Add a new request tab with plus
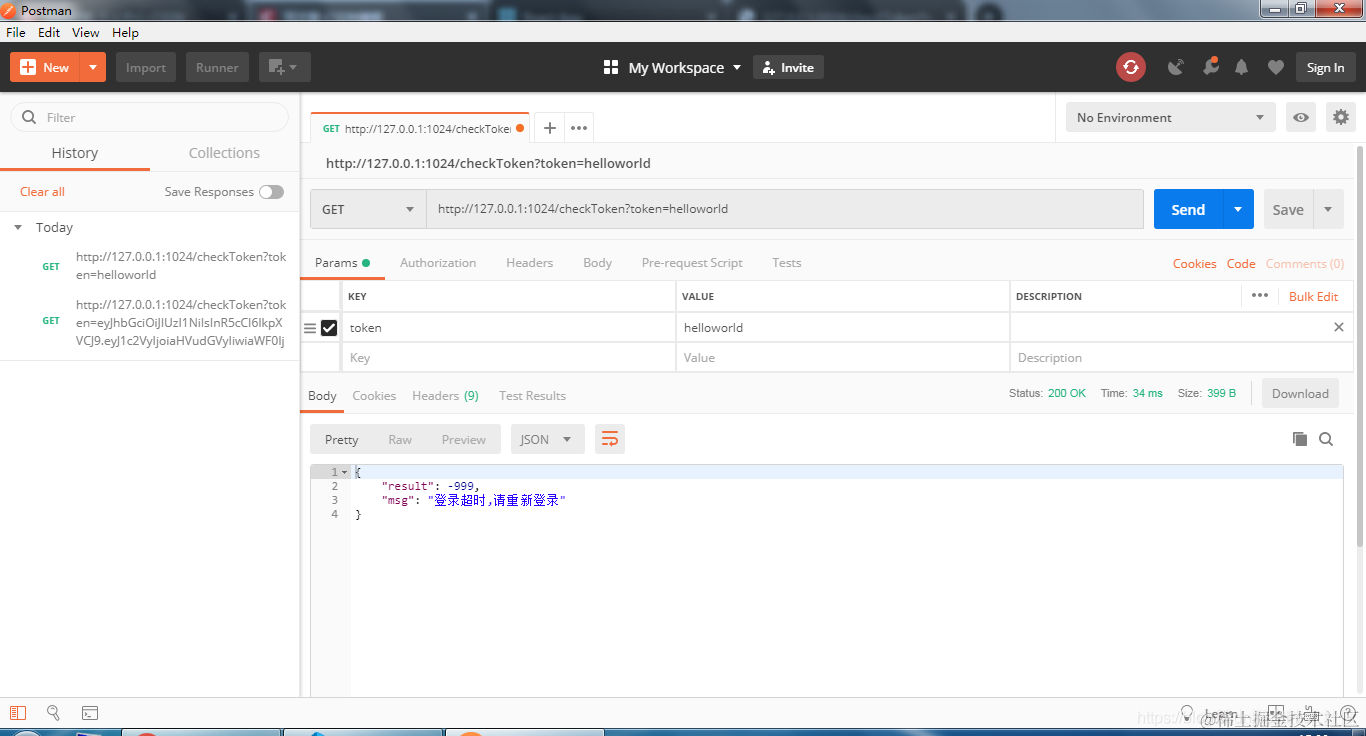 [x=549, y=128]
